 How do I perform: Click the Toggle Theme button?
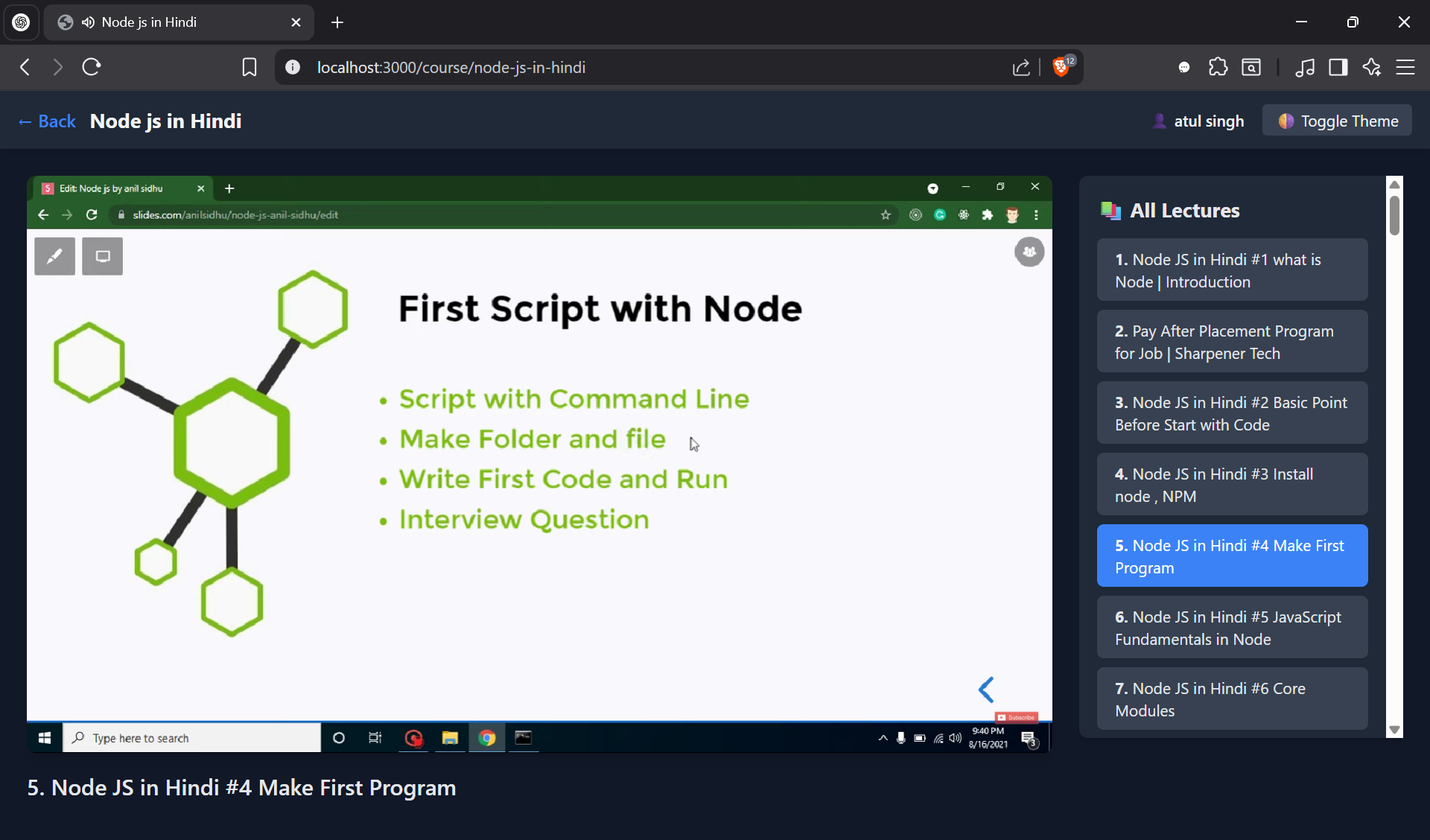pyautogui.click(x=1337, y=121)
